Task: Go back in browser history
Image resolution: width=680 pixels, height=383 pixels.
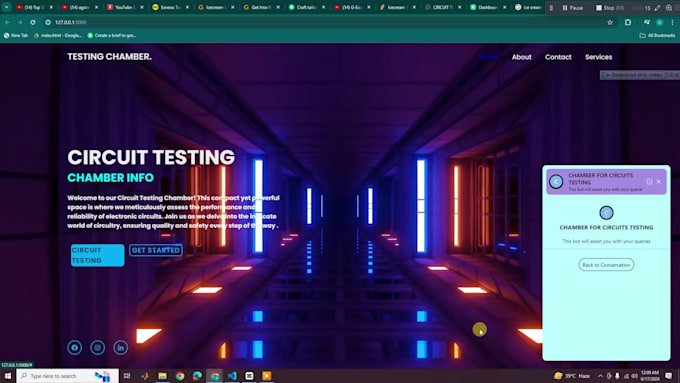Action: tap(7, 22)
